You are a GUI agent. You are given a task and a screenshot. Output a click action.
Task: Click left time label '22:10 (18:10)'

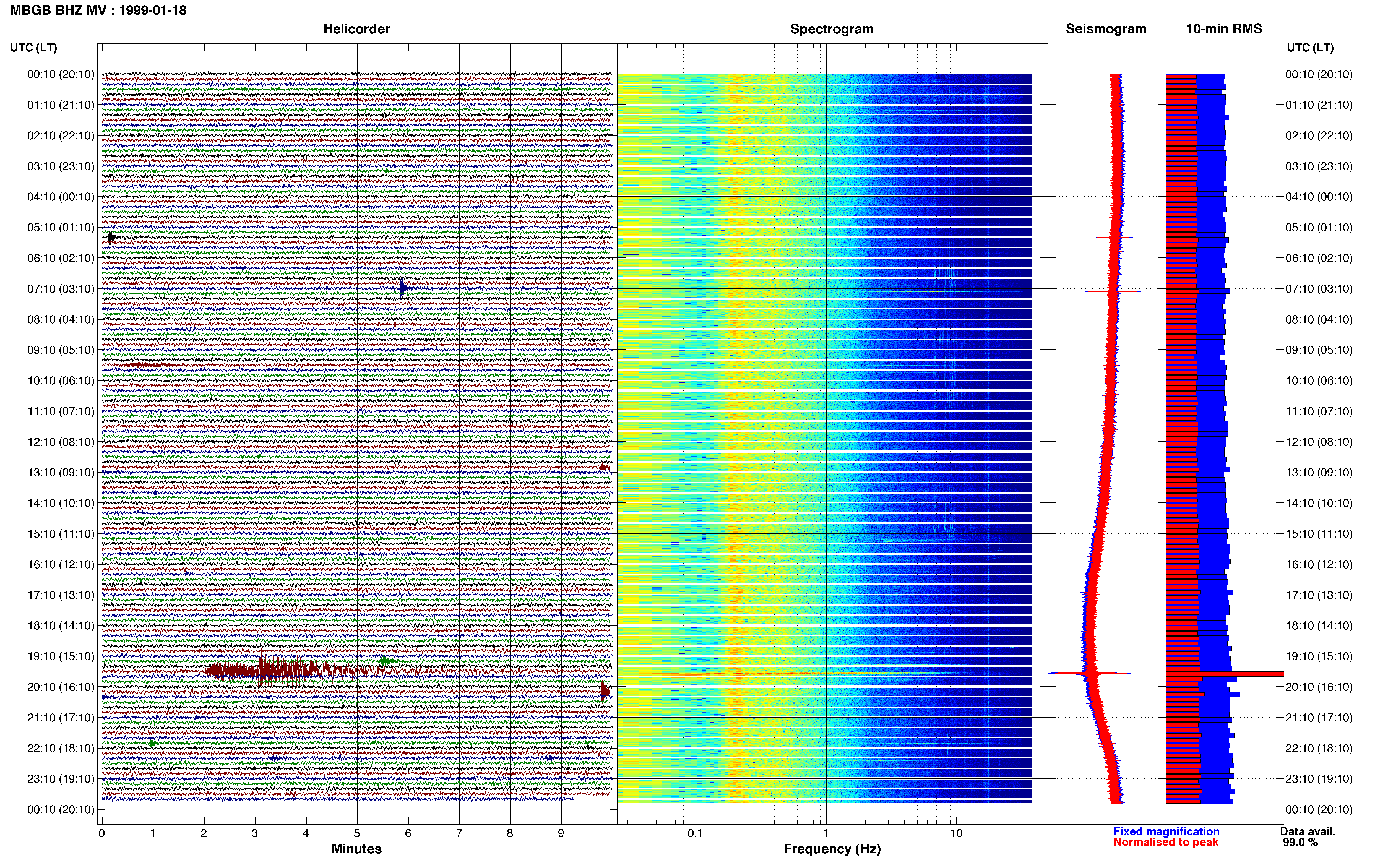click(x=60, y=748)
